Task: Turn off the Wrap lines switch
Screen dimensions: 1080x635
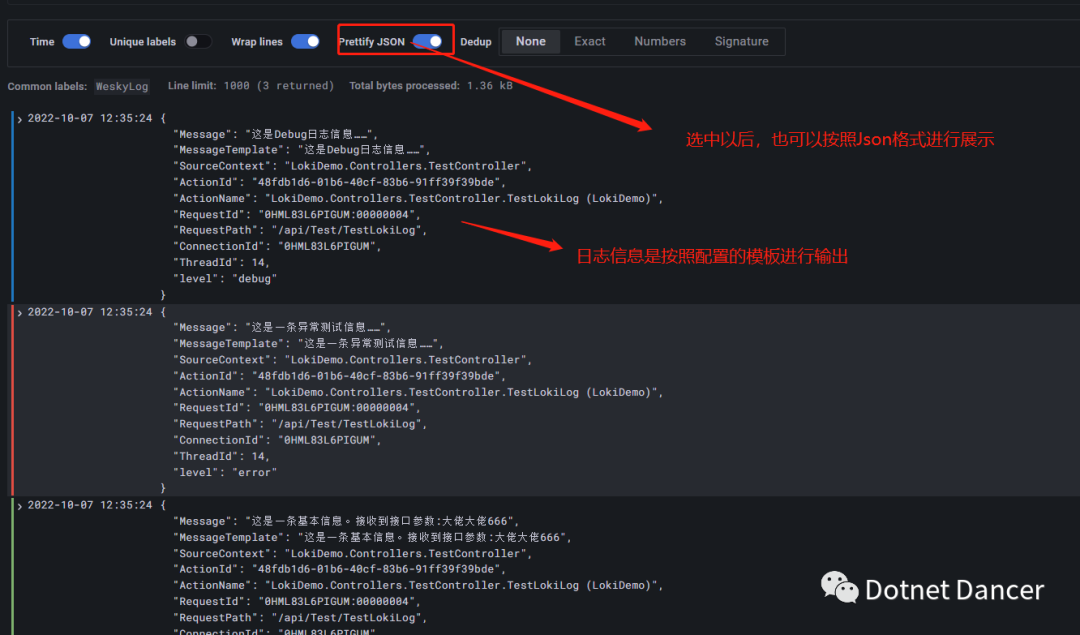Action: click(305, 42)
